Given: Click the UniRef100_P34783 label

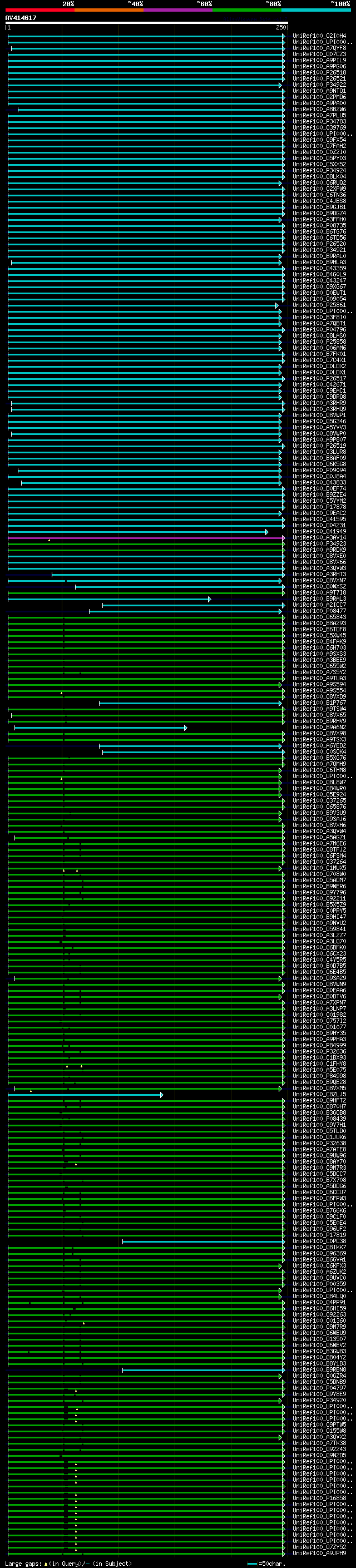Looking at the screenshot, I should pyautogui.click(x=319, y=122).
